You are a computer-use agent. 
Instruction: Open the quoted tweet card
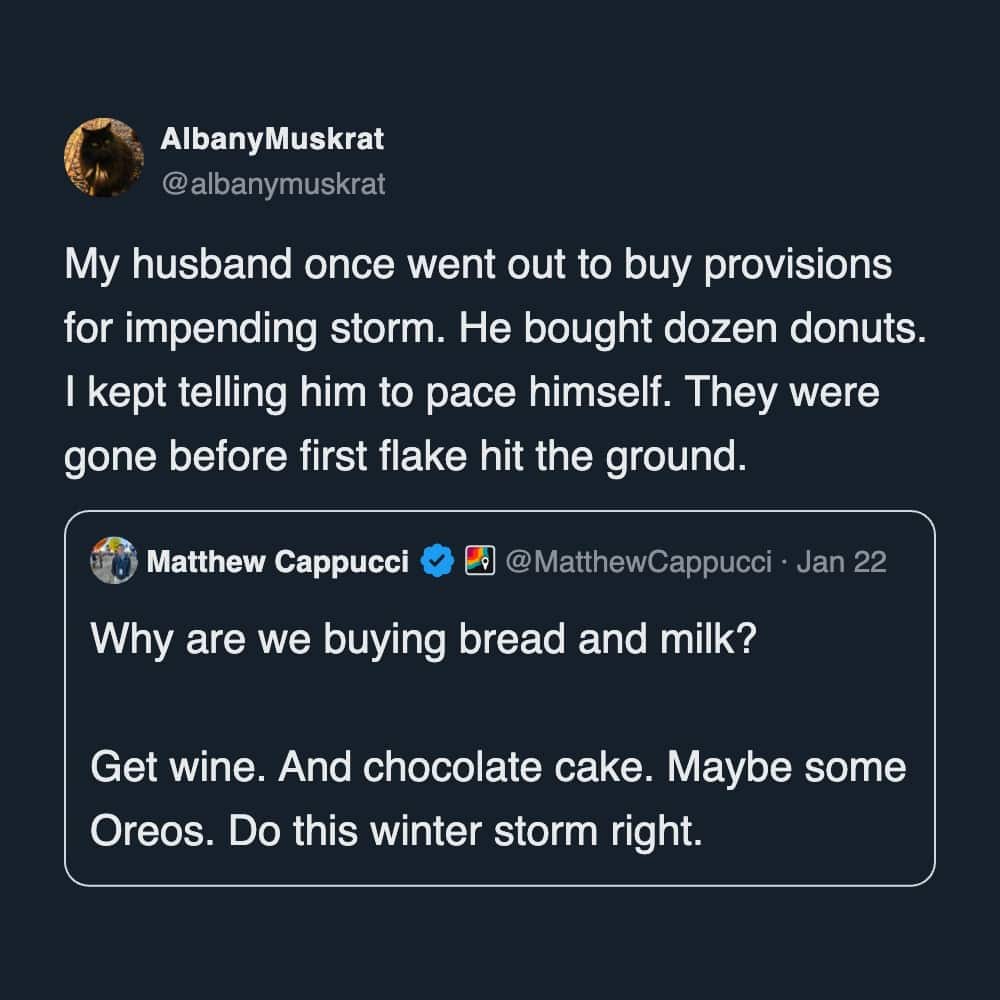pos(500,700)
